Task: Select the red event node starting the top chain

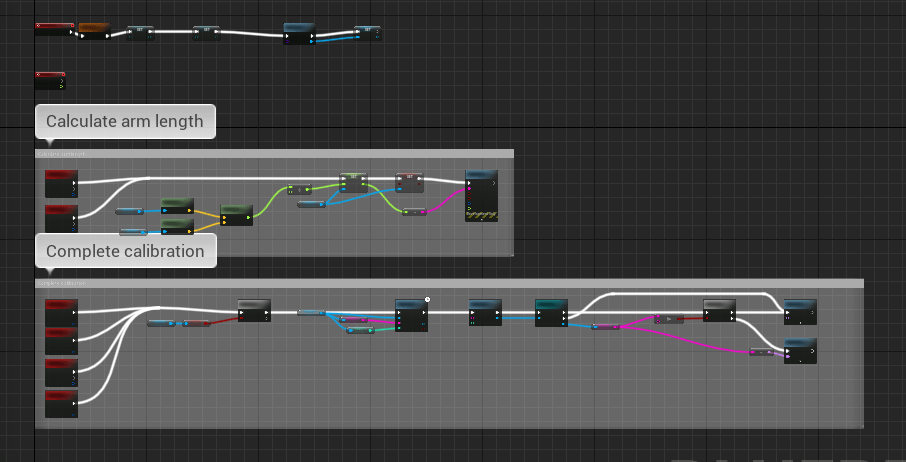Action: (54, 28)
